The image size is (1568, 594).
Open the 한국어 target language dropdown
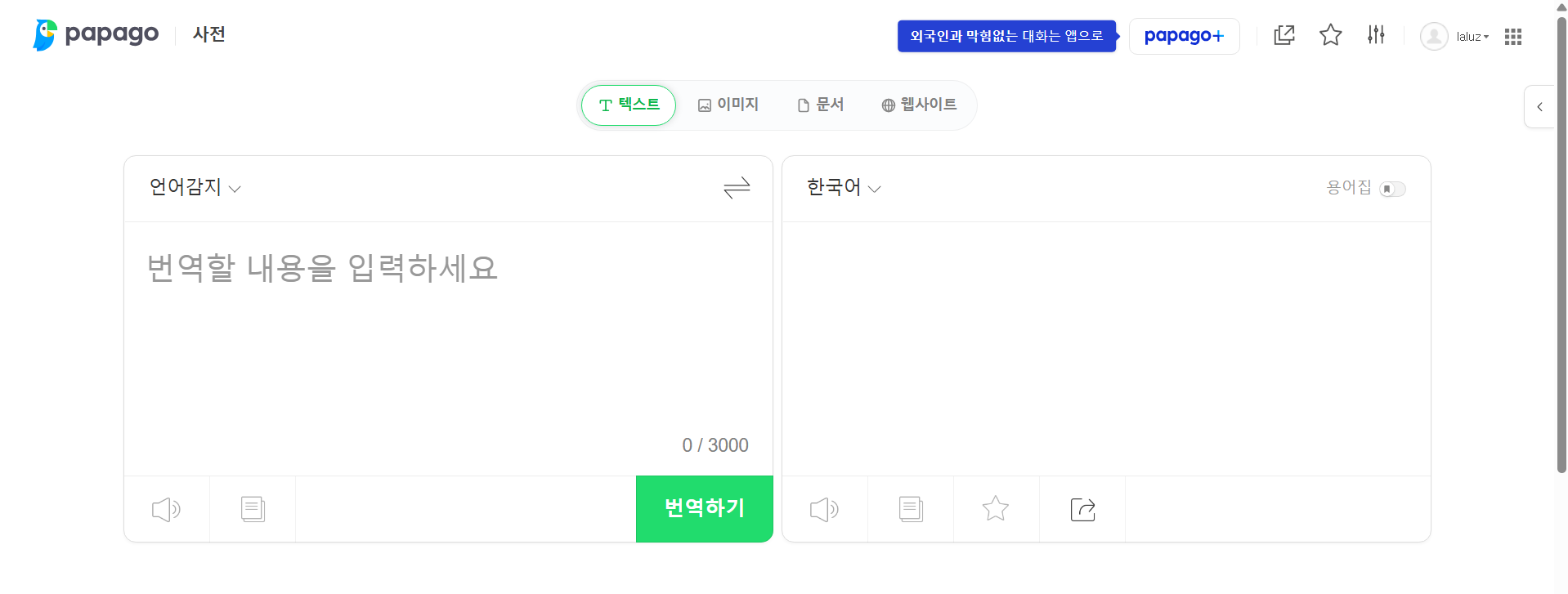coord(843,187)
